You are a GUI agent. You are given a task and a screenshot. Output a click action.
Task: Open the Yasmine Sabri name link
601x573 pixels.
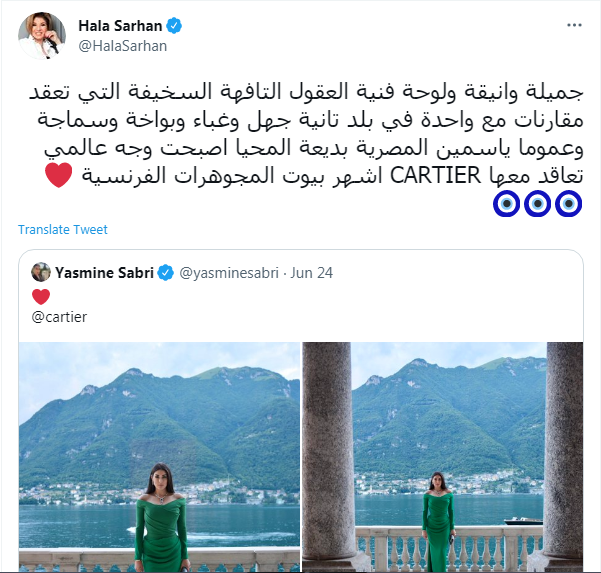[104, 273]
